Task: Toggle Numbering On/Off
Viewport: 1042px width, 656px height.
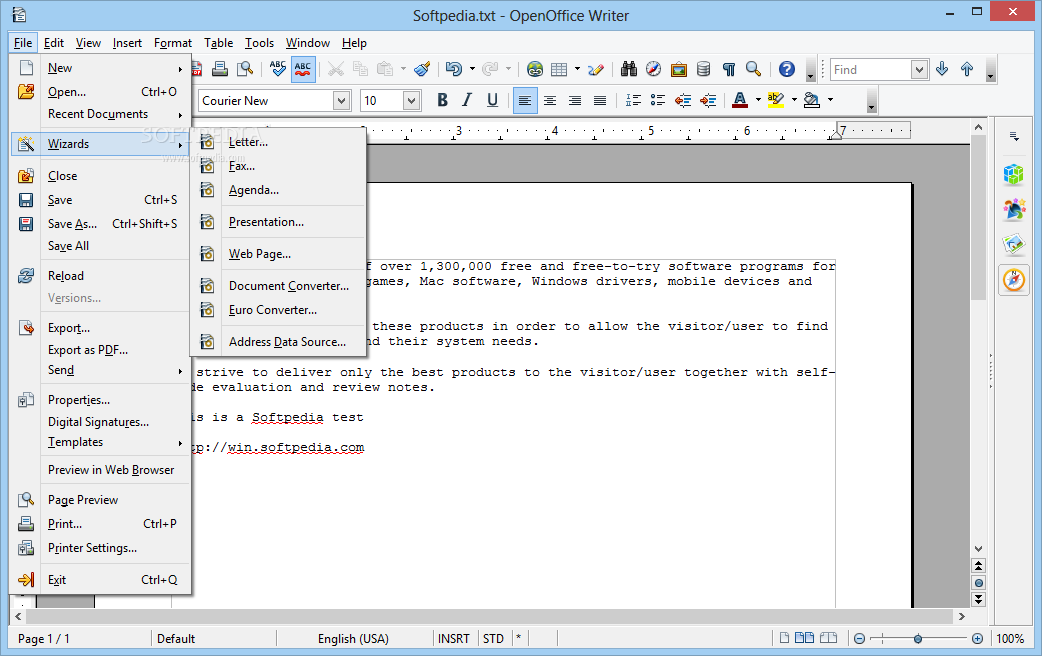Action: point(633,100)
